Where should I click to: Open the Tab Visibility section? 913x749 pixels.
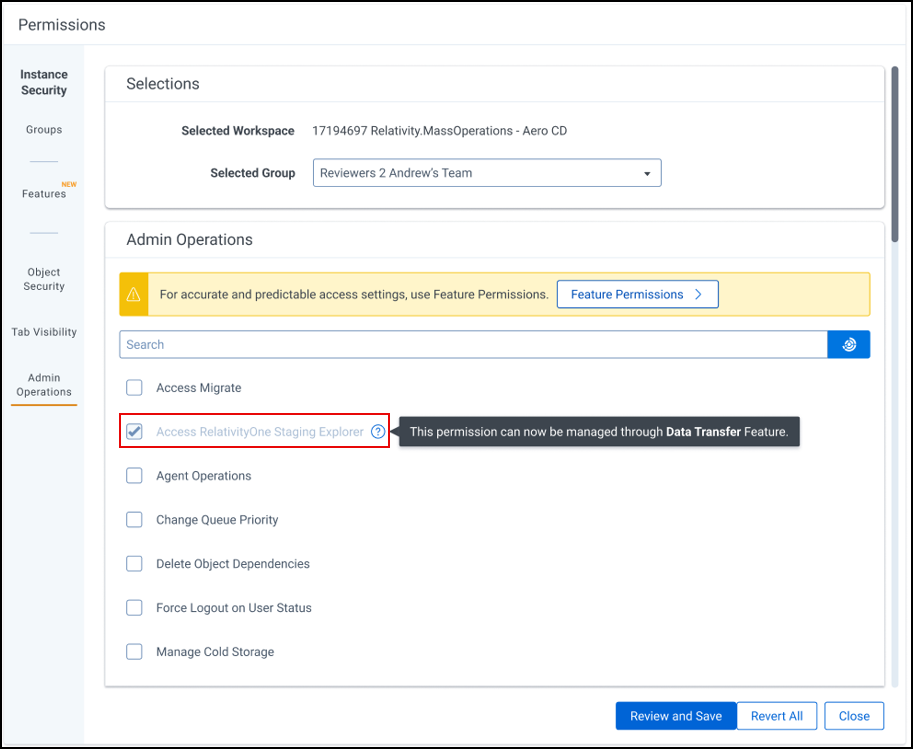pos(44,331)
